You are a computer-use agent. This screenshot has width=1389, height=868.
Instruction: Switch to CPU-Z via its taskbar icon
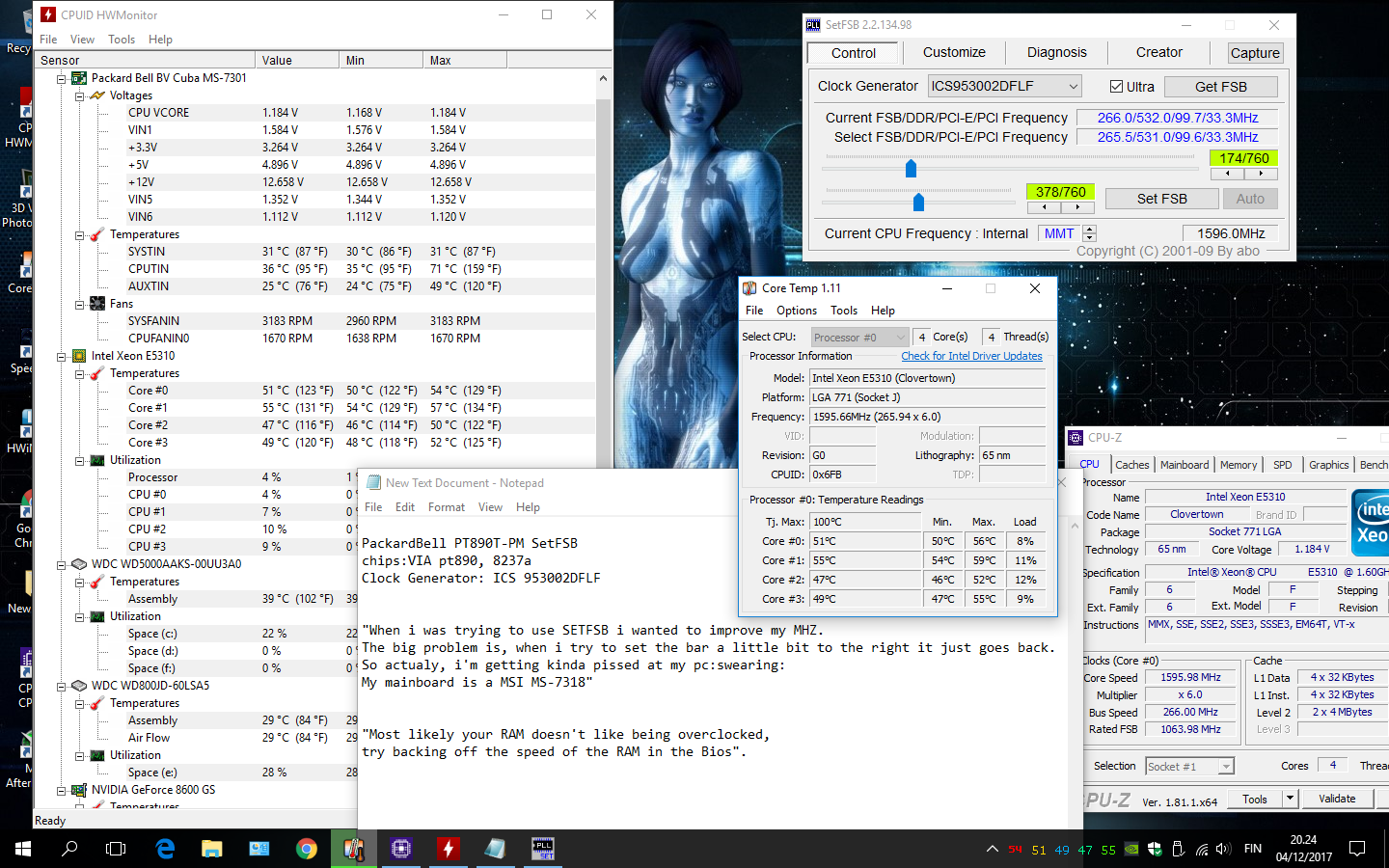(401, 849)
